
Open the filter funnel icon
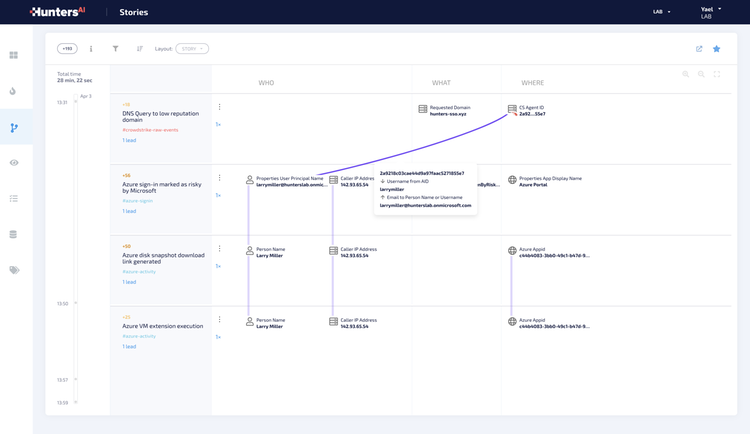coord(115,49)
